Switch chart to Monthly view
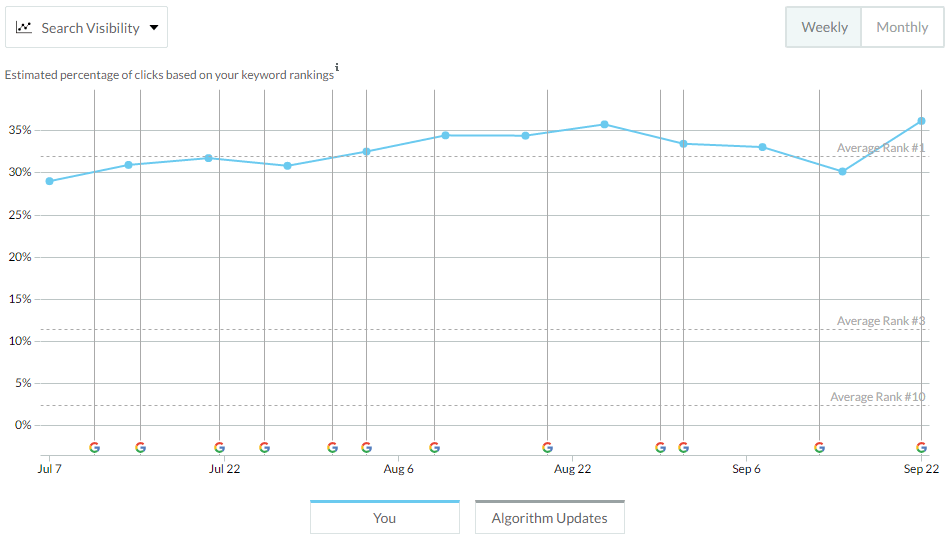 (902, 27)
